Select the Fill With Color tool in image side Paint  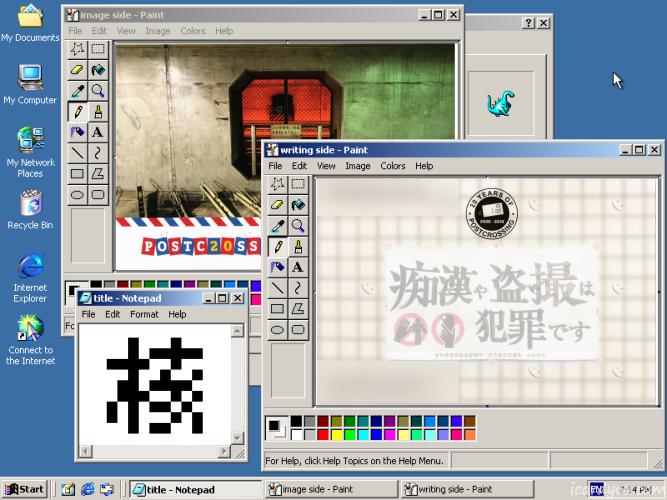(98, 70)
